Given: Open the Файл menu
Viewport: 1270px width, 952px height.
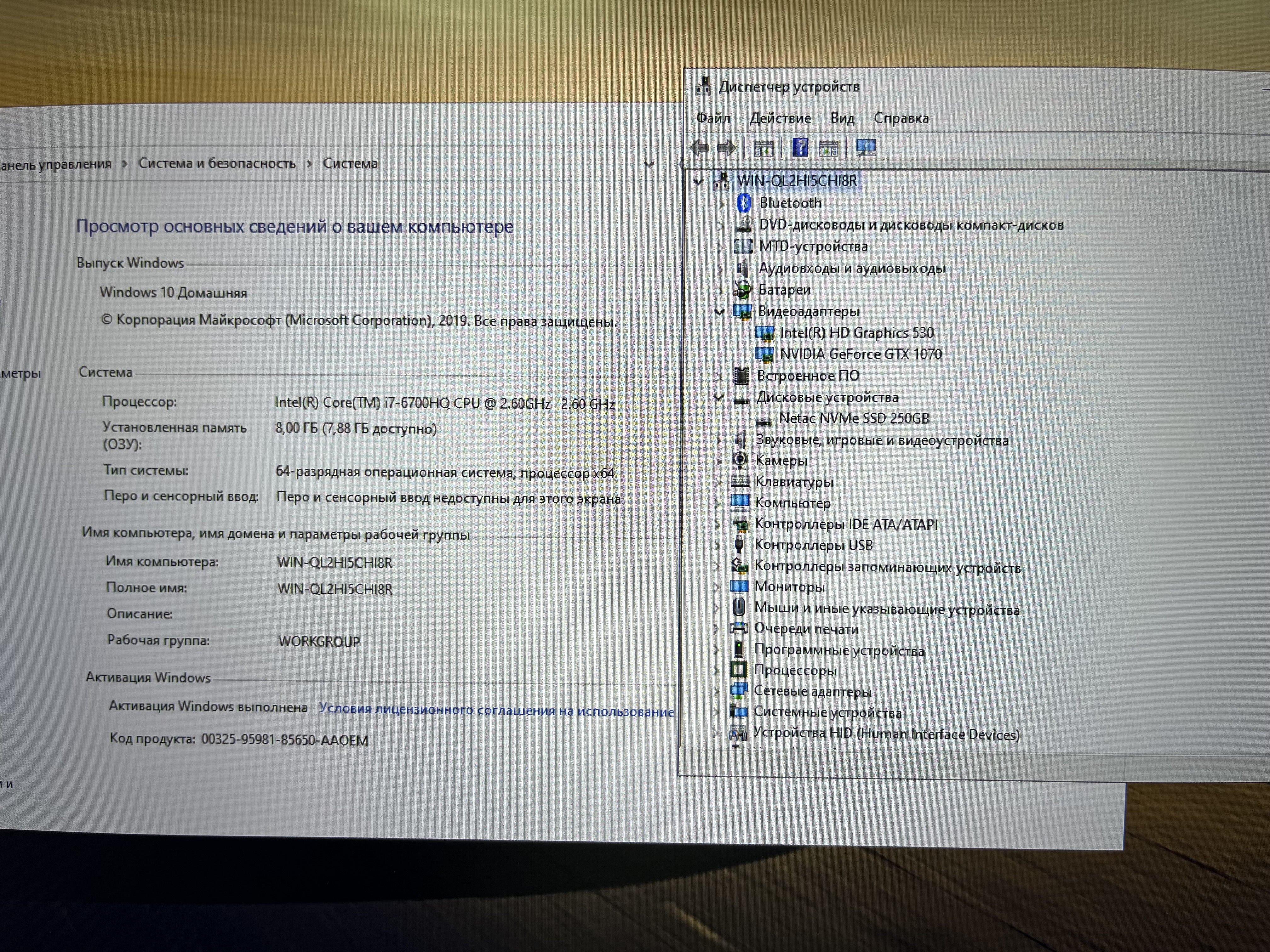Looking at the screenshot, I should (712, 118).
